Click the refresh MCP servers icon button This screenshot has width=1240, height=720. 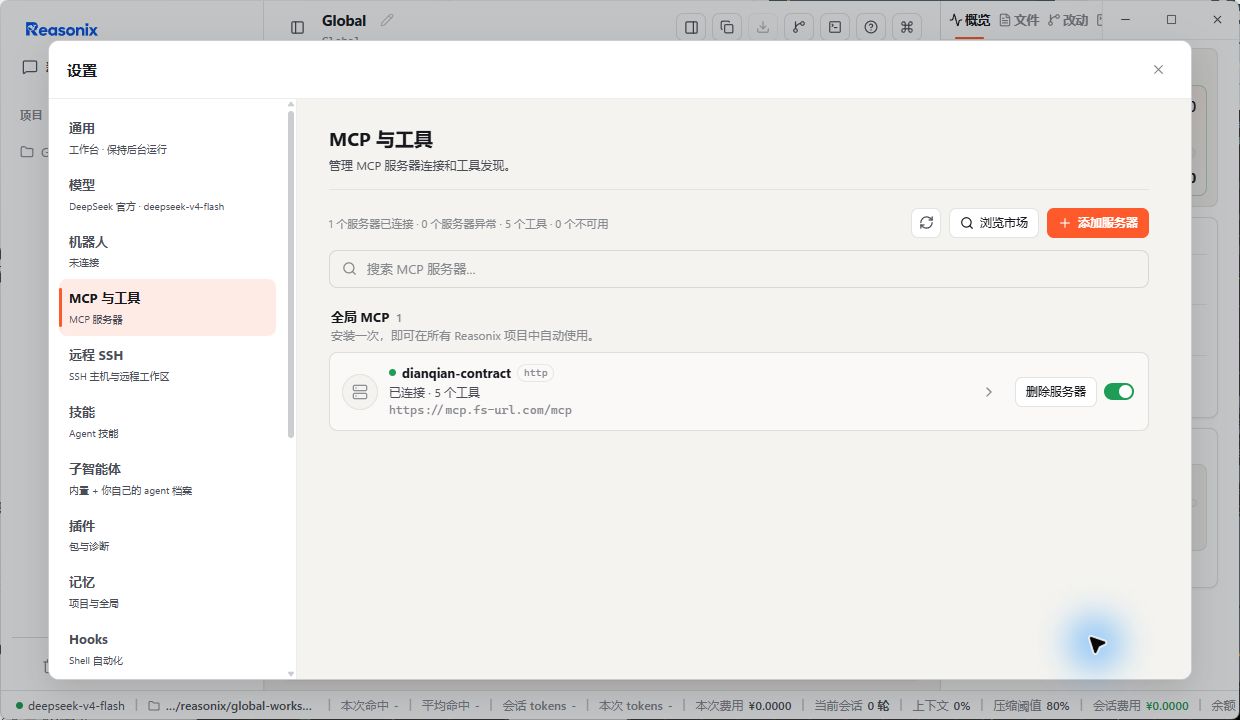point(926,223)
